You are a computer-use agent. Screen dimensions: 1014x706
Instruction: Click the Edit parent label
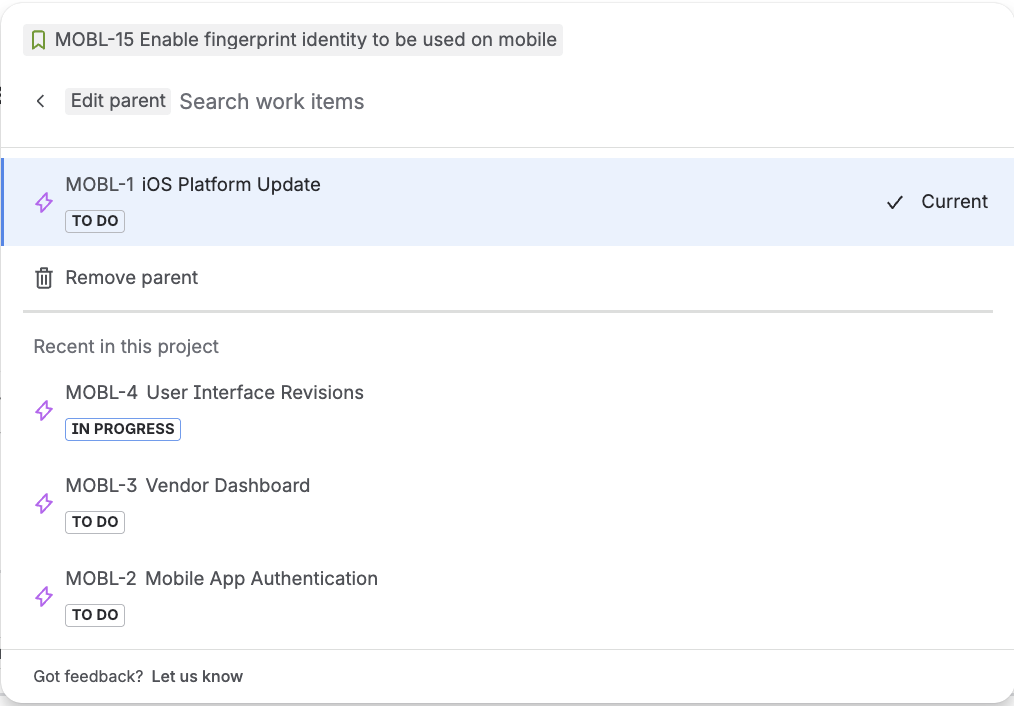[x=118, y=102]
